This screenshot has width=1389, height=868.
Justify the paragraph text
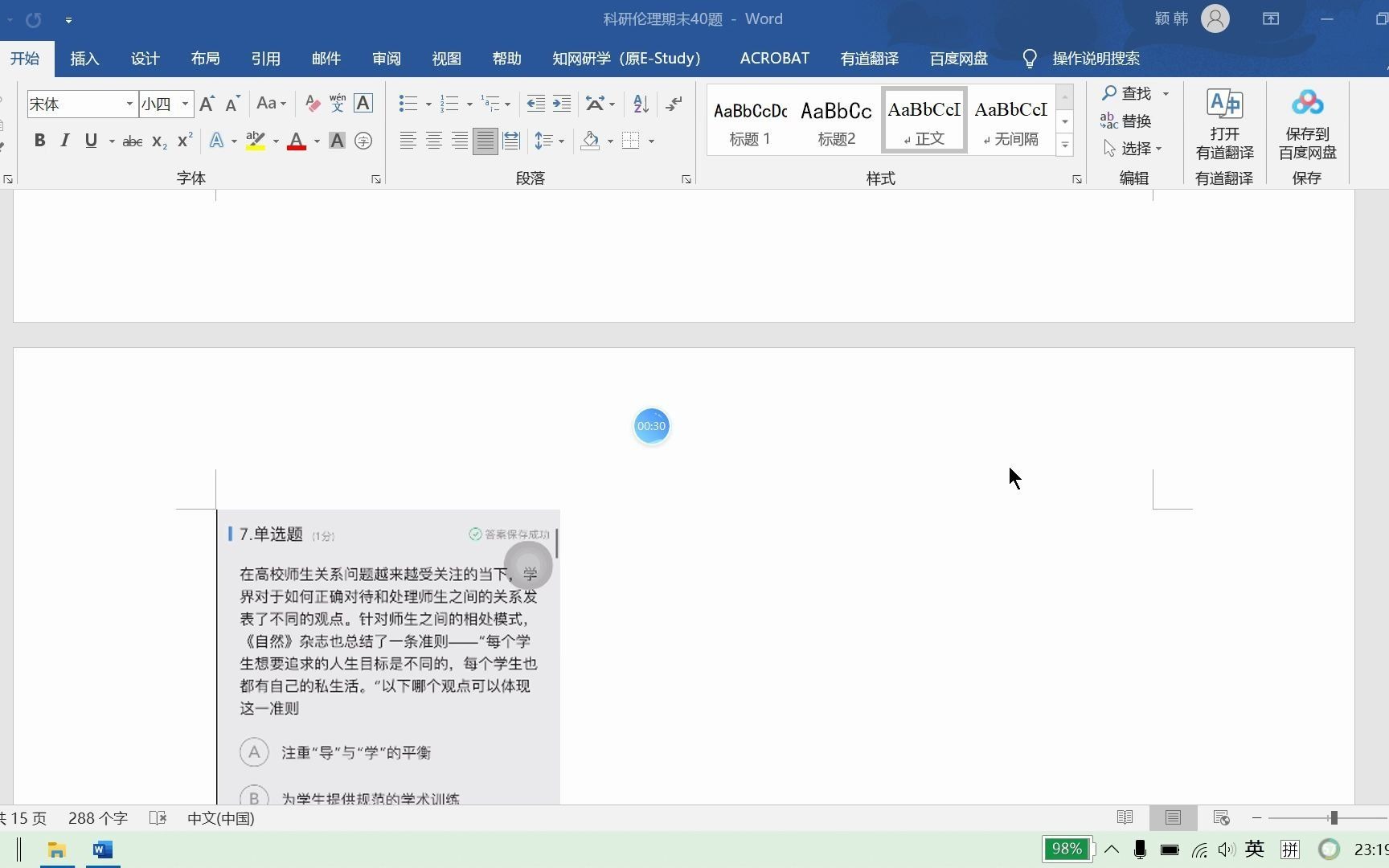pos(486,141)
